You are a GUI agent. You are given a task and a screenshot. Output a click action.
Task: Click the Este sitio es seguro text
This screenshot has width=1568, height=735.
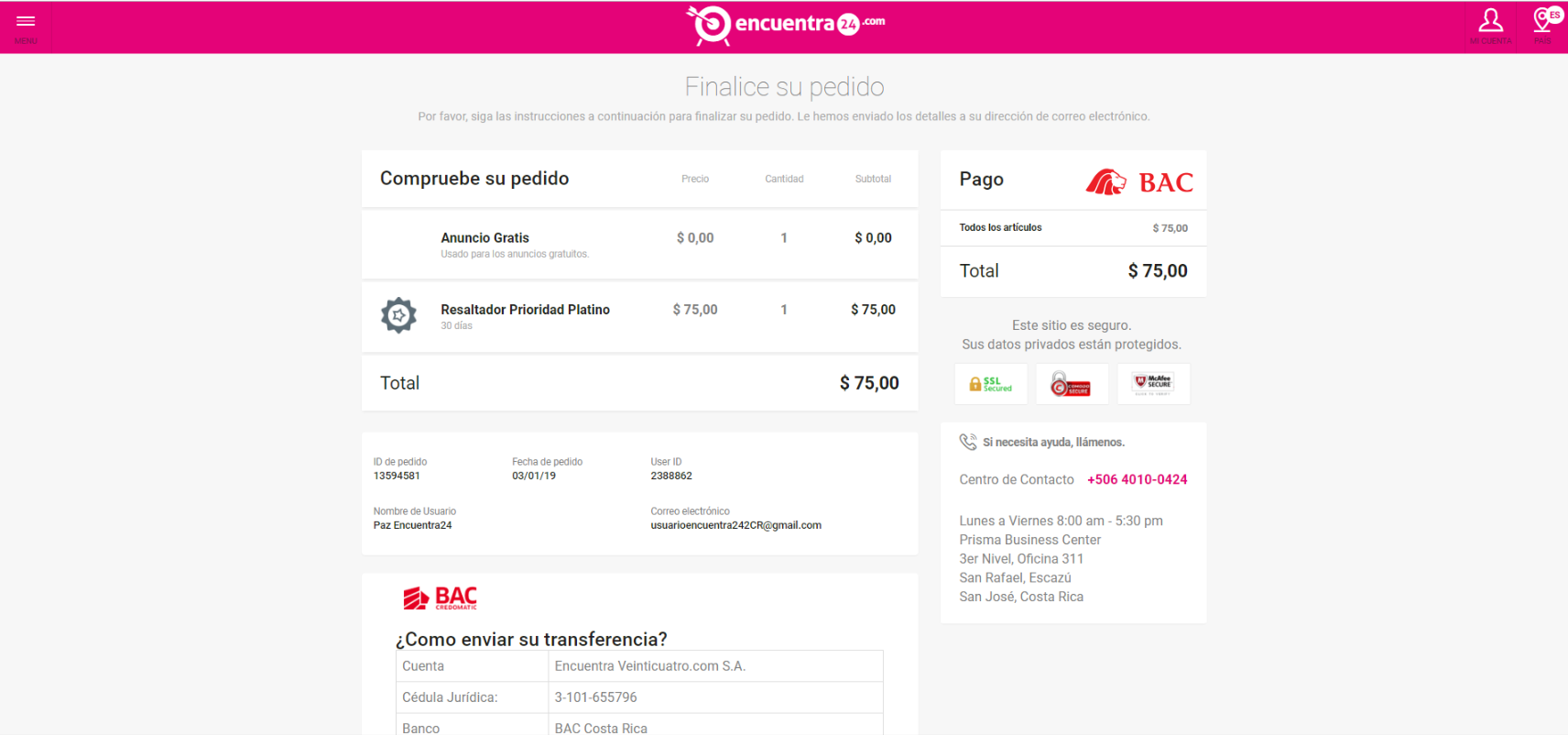(1072, 325)
